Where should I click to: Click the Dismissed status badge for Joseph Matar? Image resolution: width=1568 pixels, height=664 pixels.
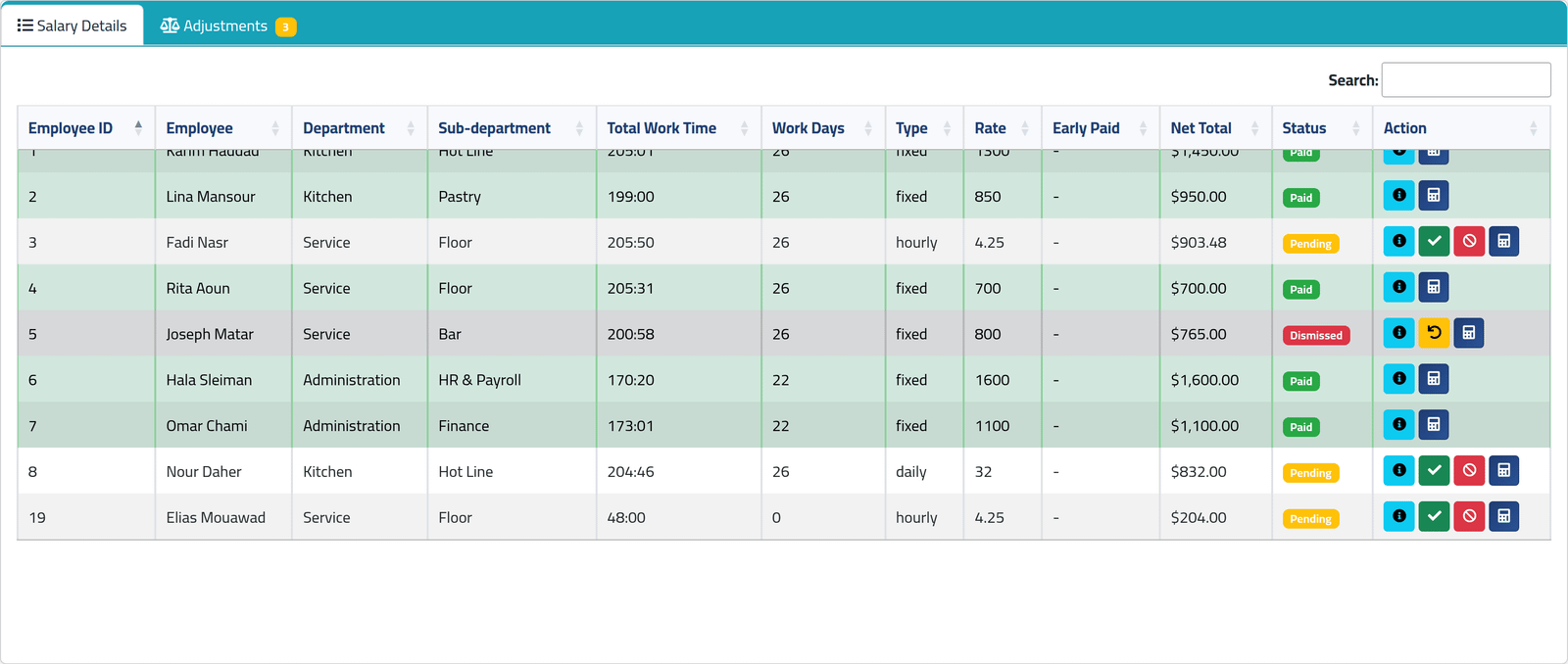1316,335
